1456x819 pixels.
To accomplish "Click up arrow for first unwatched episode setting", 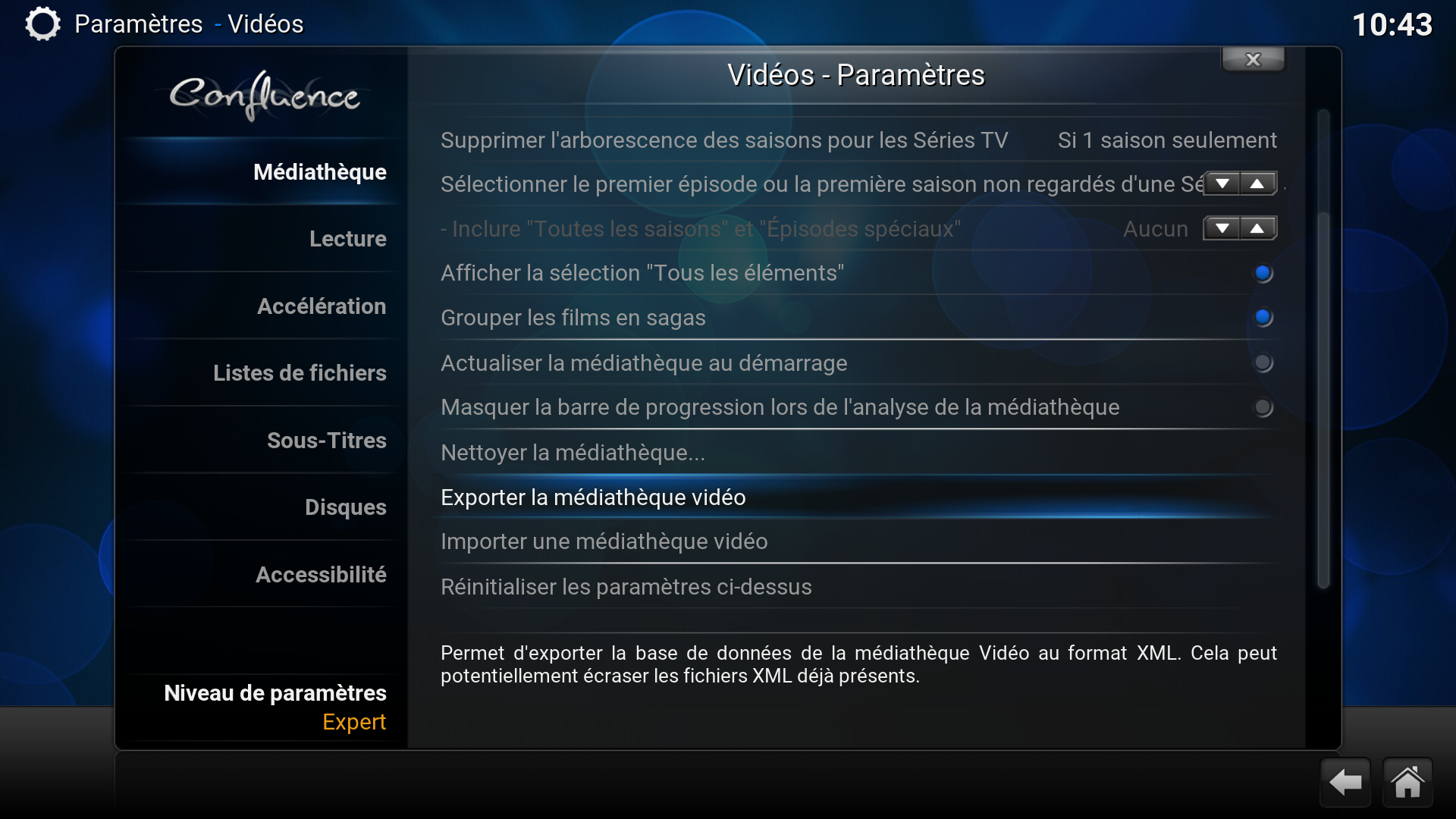I will click(1258, 184).
